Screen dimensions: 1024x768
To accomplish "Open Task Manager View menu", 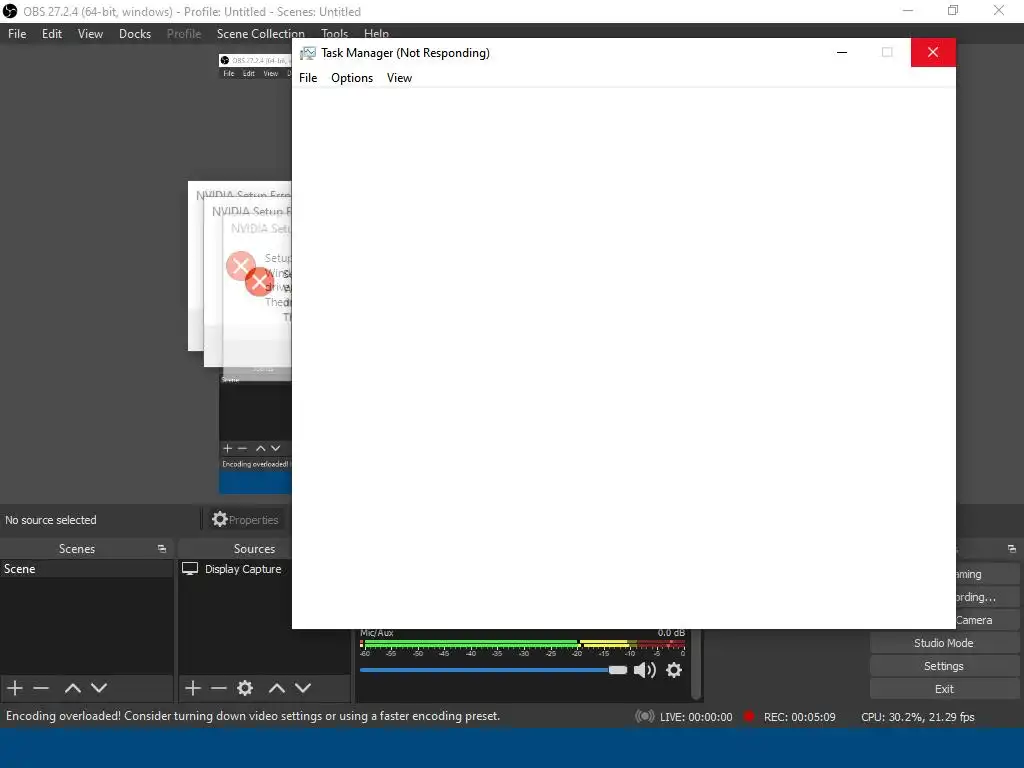I will pos(399,78).
